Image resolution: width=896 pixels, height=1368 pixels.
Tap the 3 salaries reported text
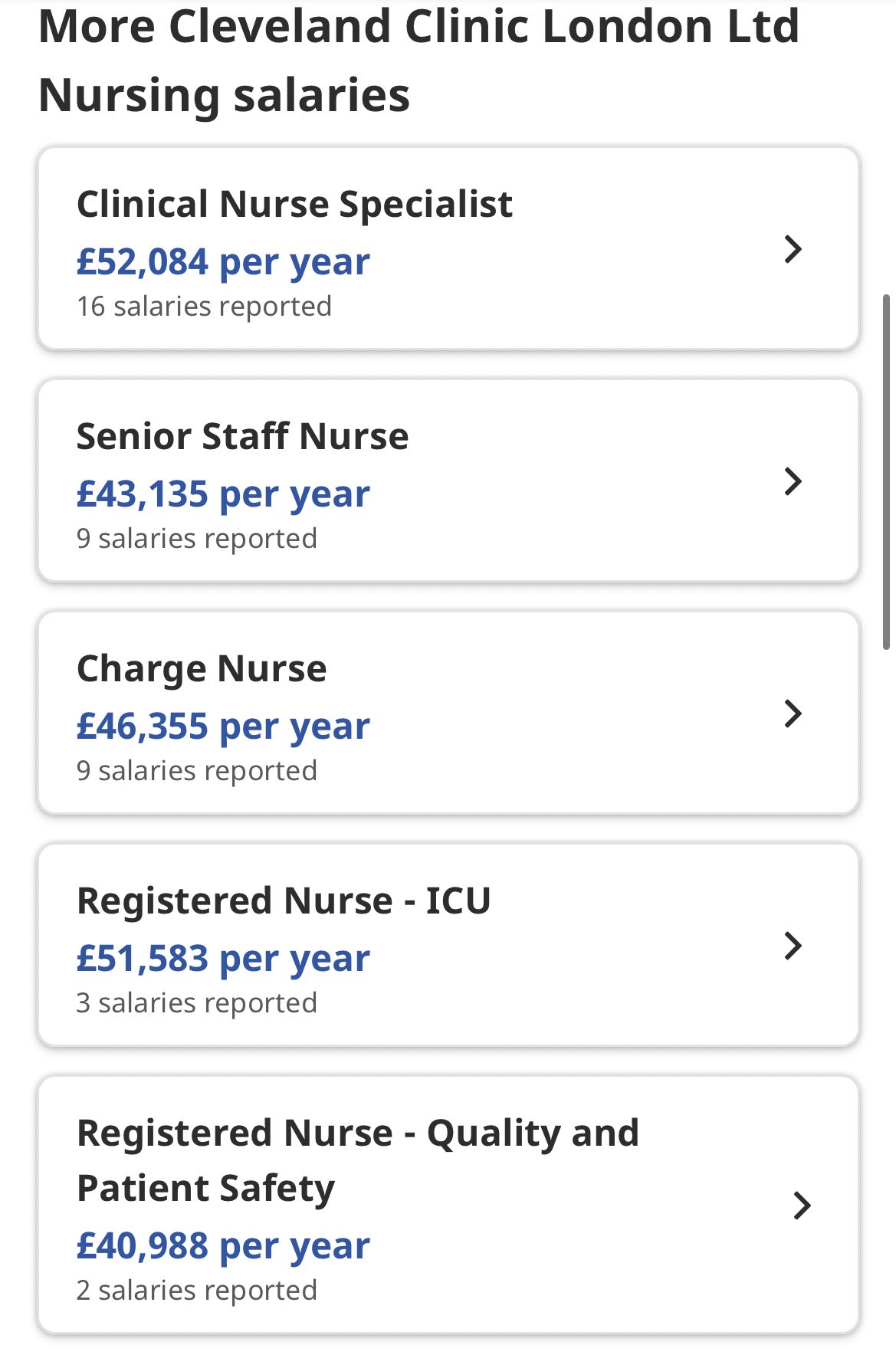click(x=197, y=1003)
